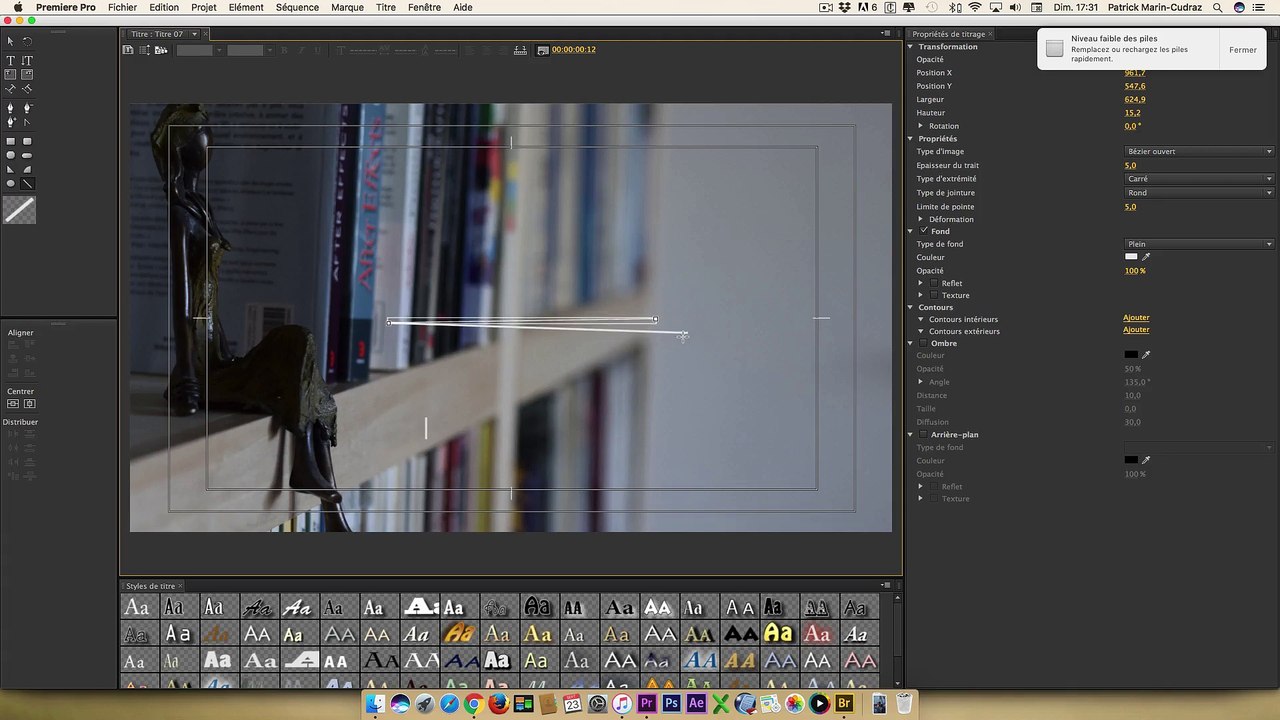The height and width of the screenshot is (720, 1280).
Task: Expand the Déformation property
Action: point(921,219)
